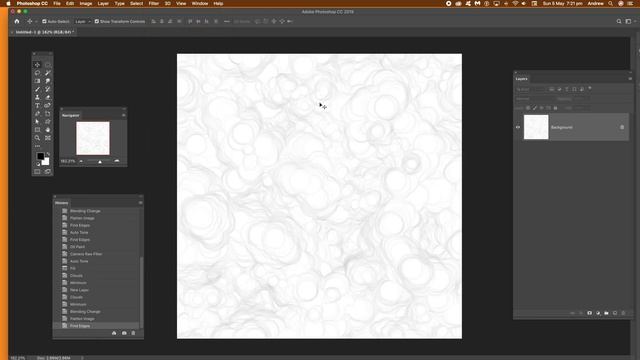Toggle the Auto-Select checkbox
The image size is (640, 360).
44,21
